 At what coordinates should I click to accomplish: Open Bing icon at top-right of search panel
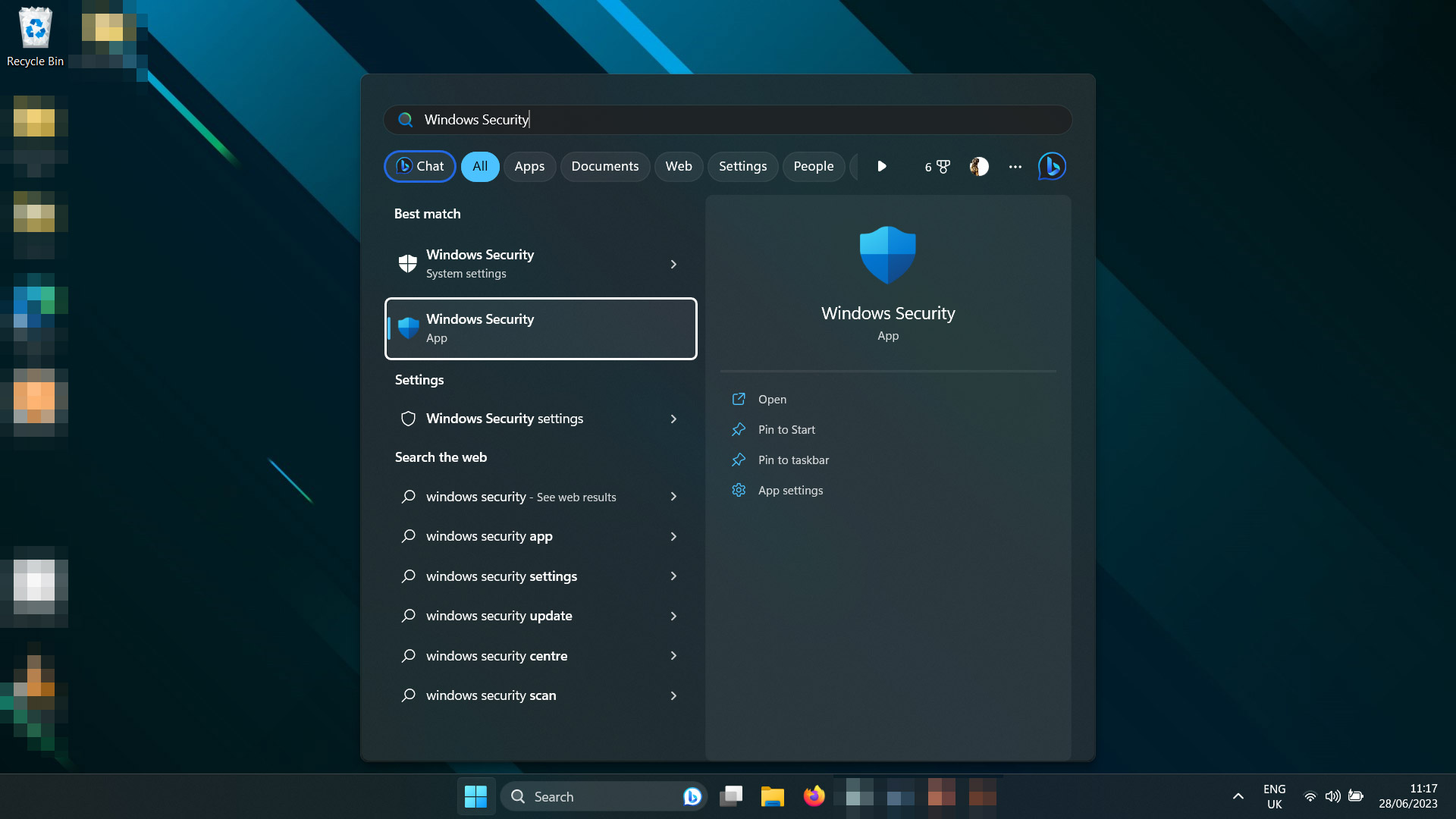tap(1052, 166)
